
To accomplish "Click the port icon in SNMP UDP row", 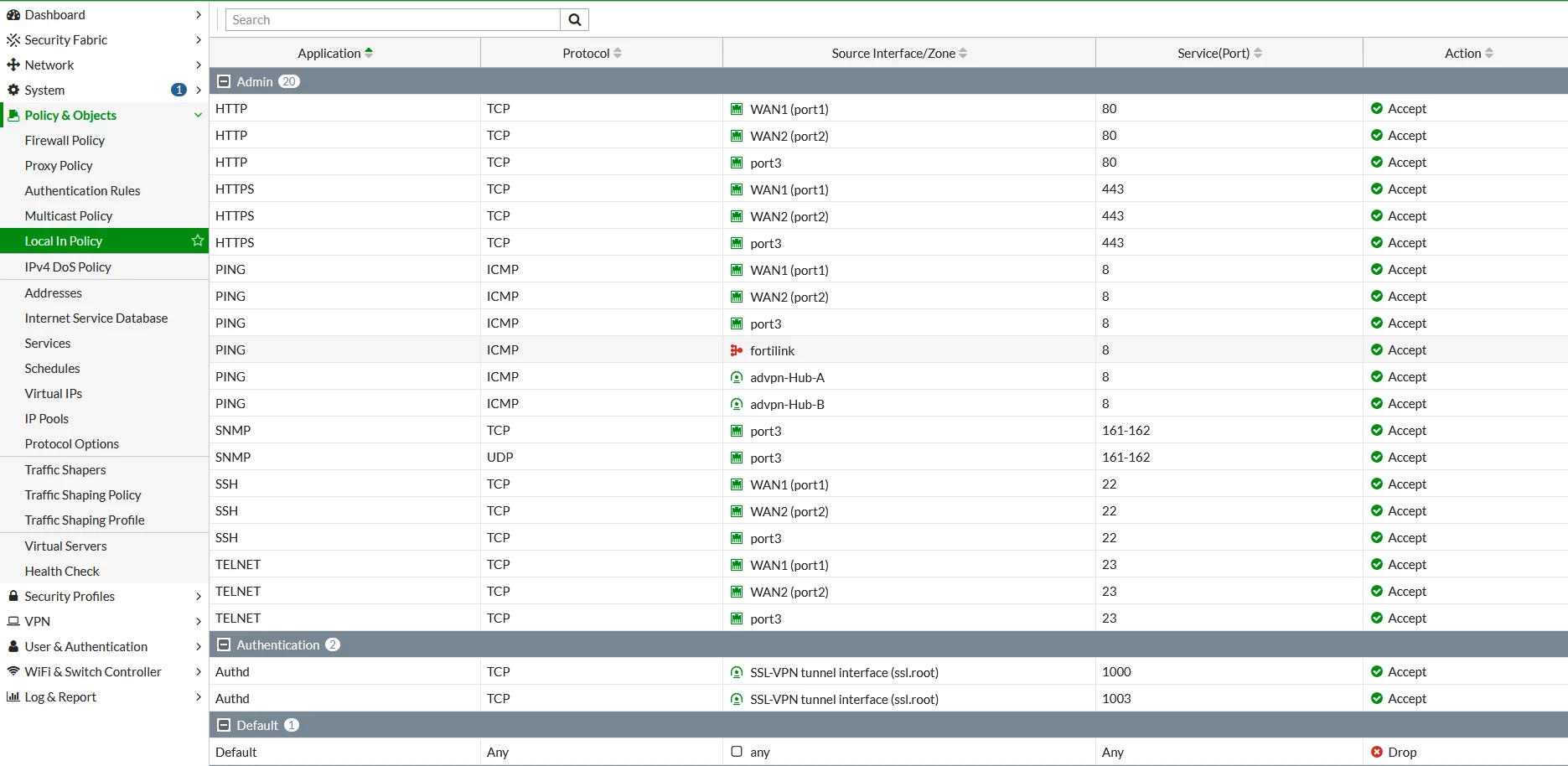I will click(737, 458).
